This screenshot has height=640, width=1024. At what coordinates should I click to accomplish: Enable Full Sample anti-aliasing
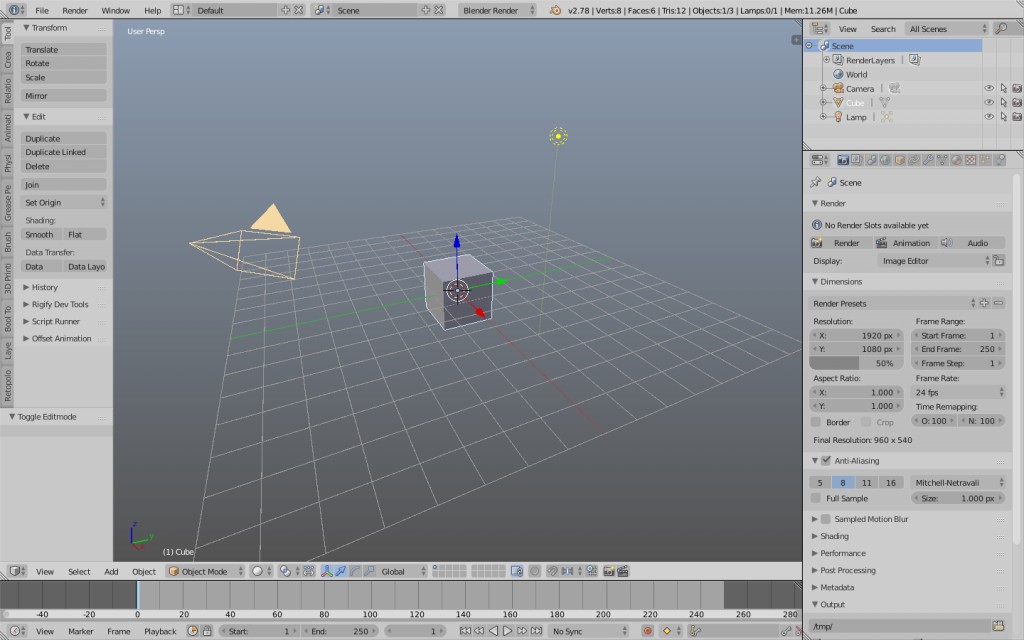tap(817, 498)
